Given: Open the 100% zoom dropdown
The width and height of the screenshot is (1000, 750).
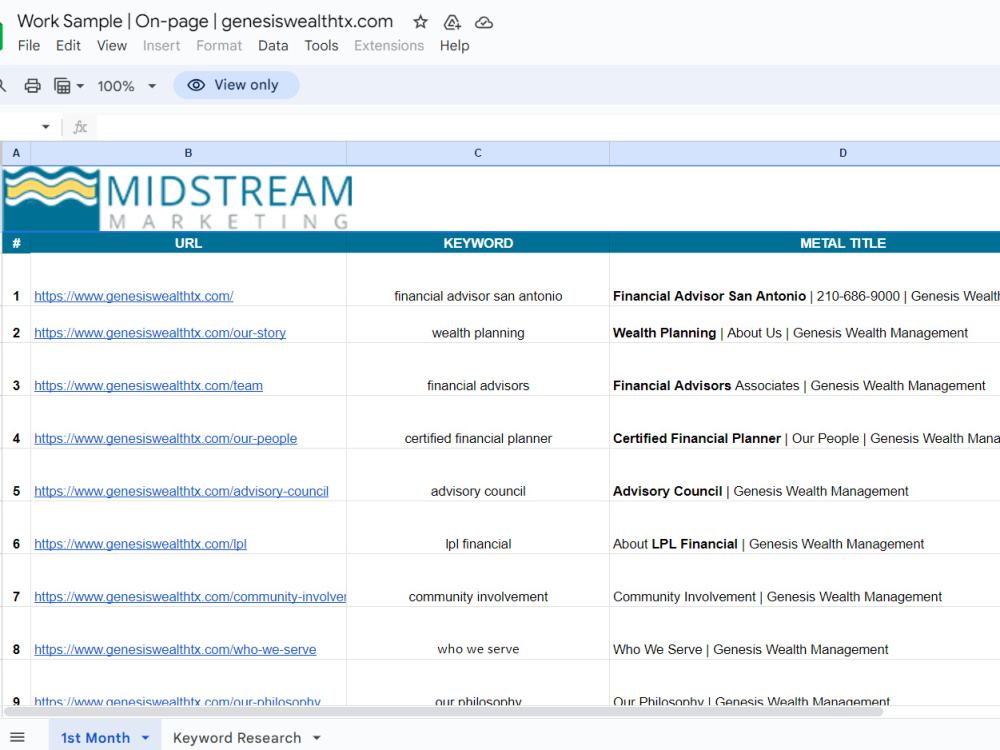Looking at the screenshot, I should (x=126, y=85).
